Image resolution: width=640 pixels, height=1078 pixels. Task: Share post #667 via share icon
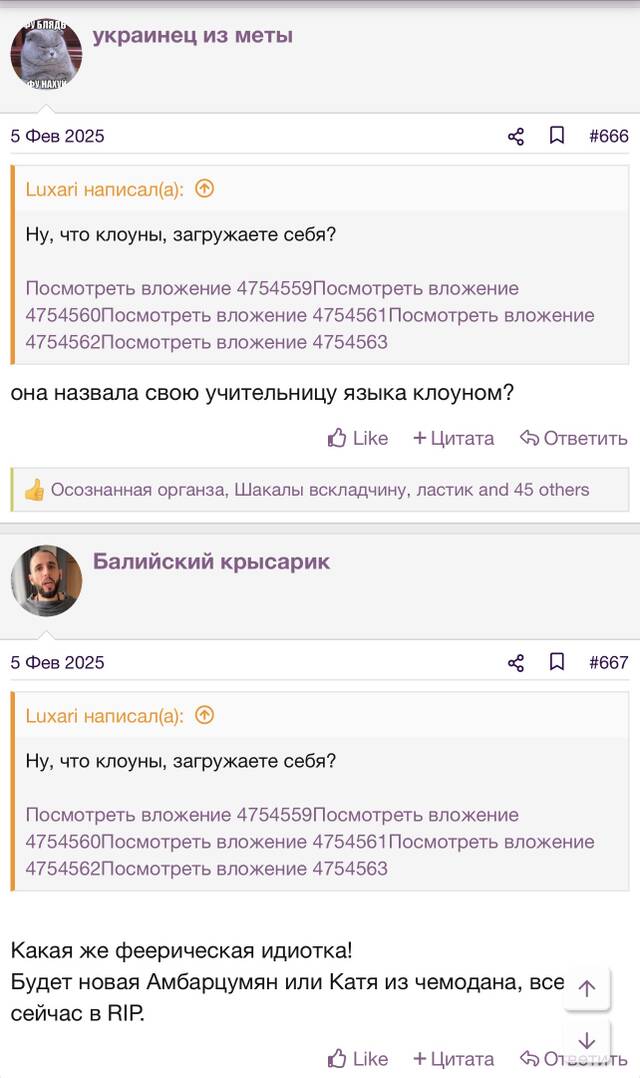point(516,663)
